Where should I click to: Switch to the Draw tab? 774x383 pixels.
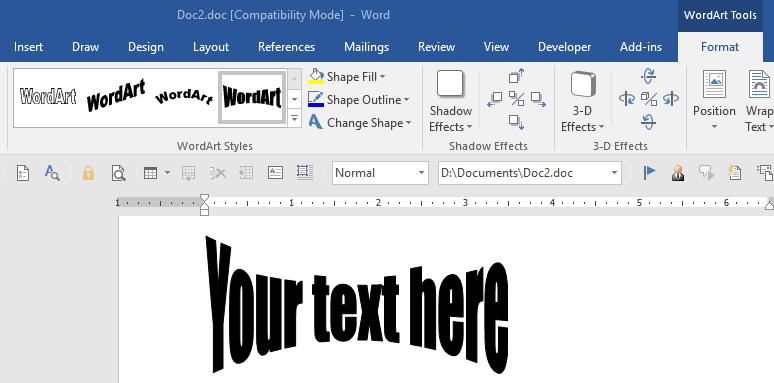tap(85, 47)
